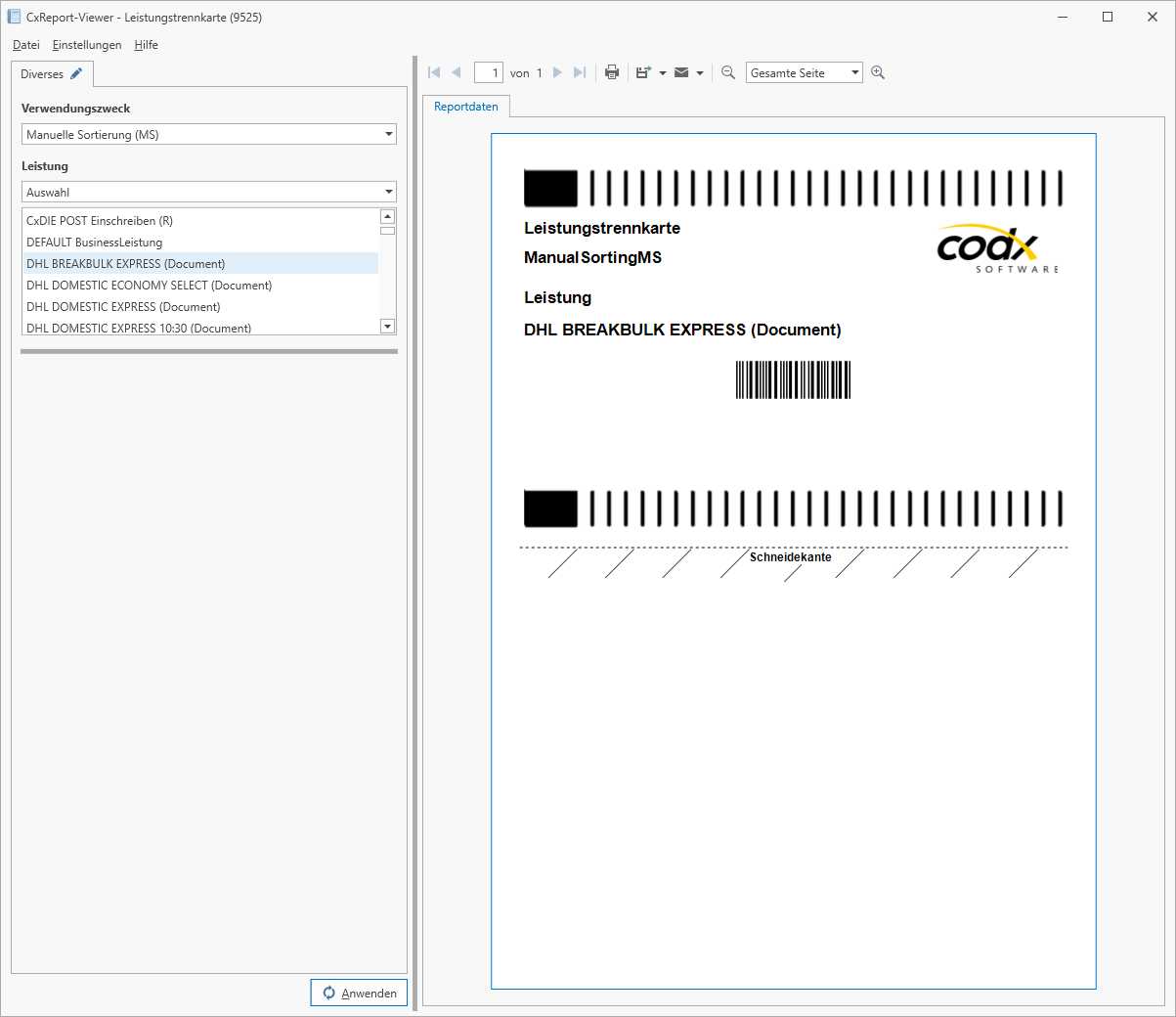
Task: Expand the Leistung Auswahl dropdown
Action: 209,193
